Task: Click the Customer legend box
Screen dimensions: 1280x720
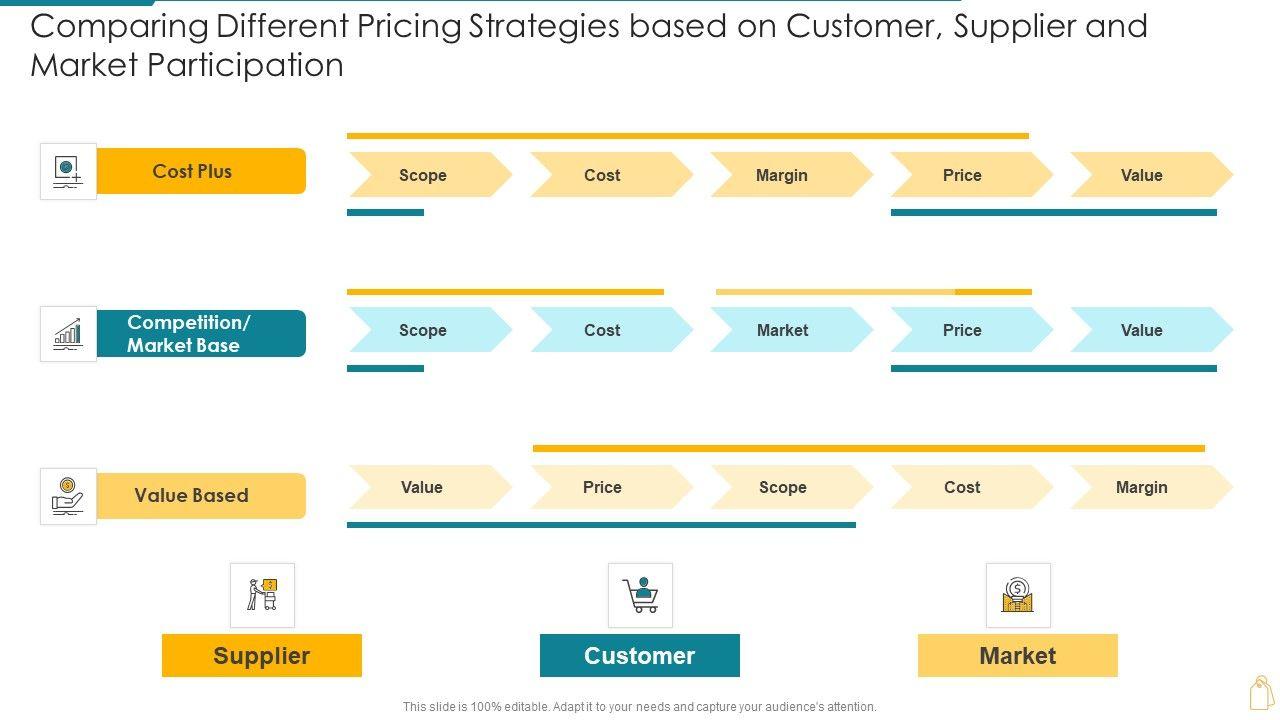Action: click(640, 656)
